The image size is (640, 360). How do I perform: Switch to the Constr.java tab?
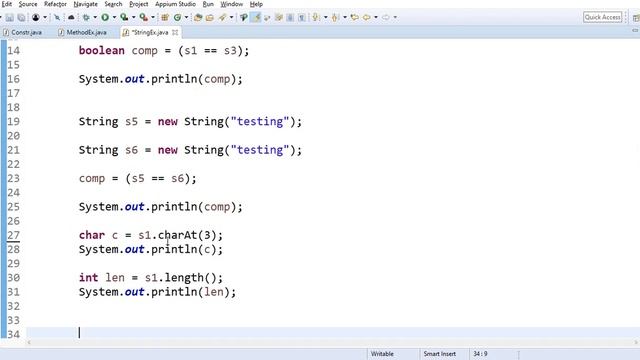[23, 32]
